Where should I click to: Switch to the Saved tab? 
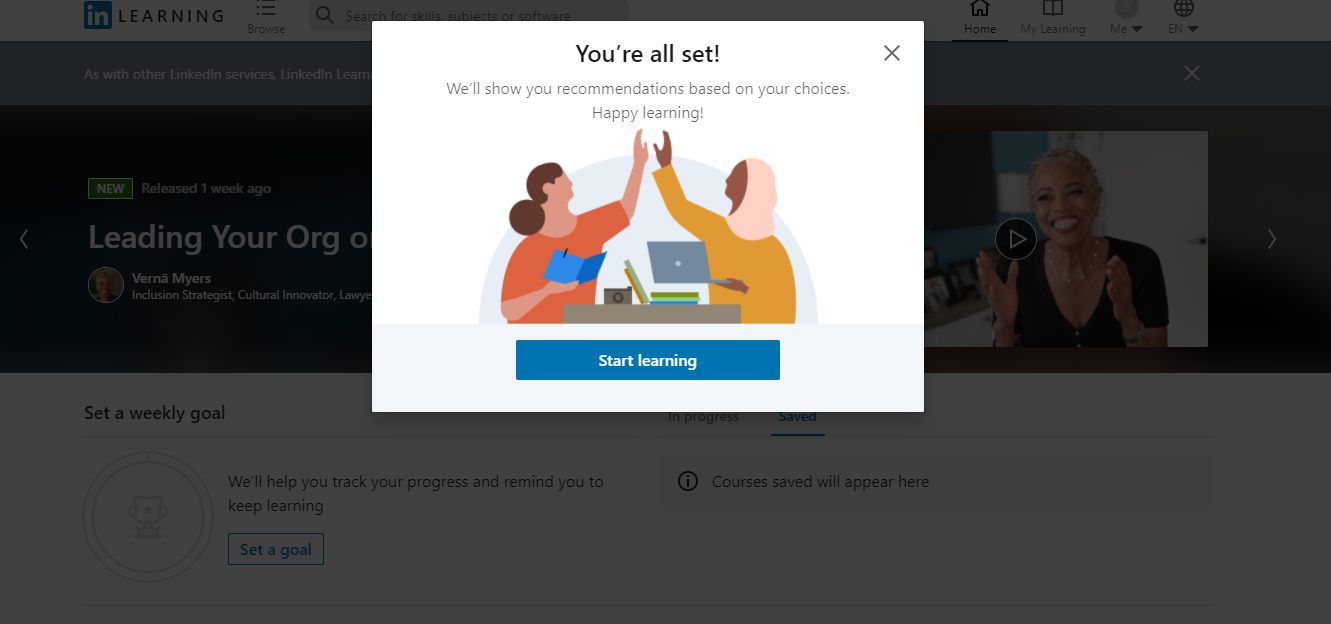(x=798, y=416)
